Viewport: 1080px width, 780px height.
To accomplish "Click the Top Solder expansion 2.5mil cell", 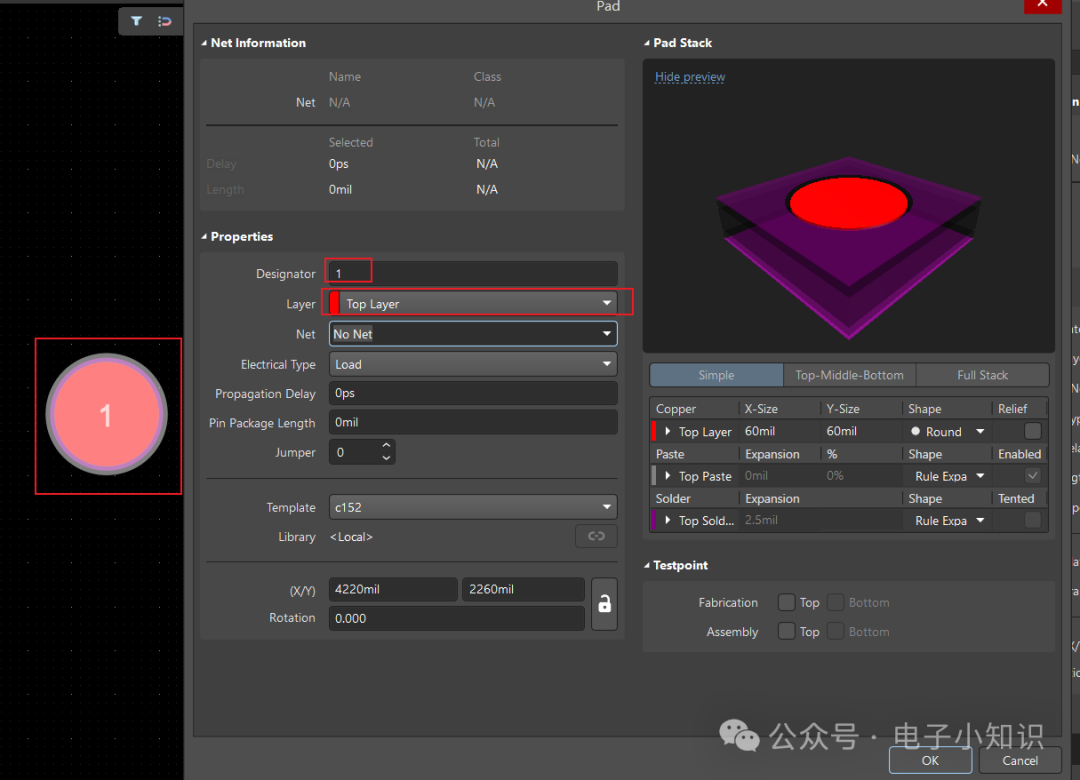I will coord(820,520).
